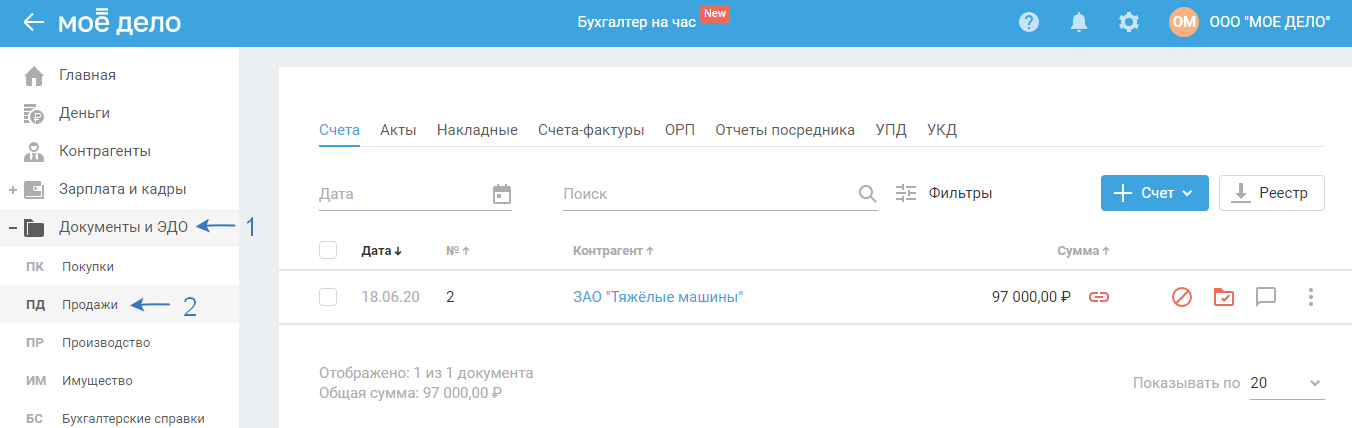Click the red cancel circle icon in the row
Viewport: 1352px width, 428px height.
[1182, 297]
